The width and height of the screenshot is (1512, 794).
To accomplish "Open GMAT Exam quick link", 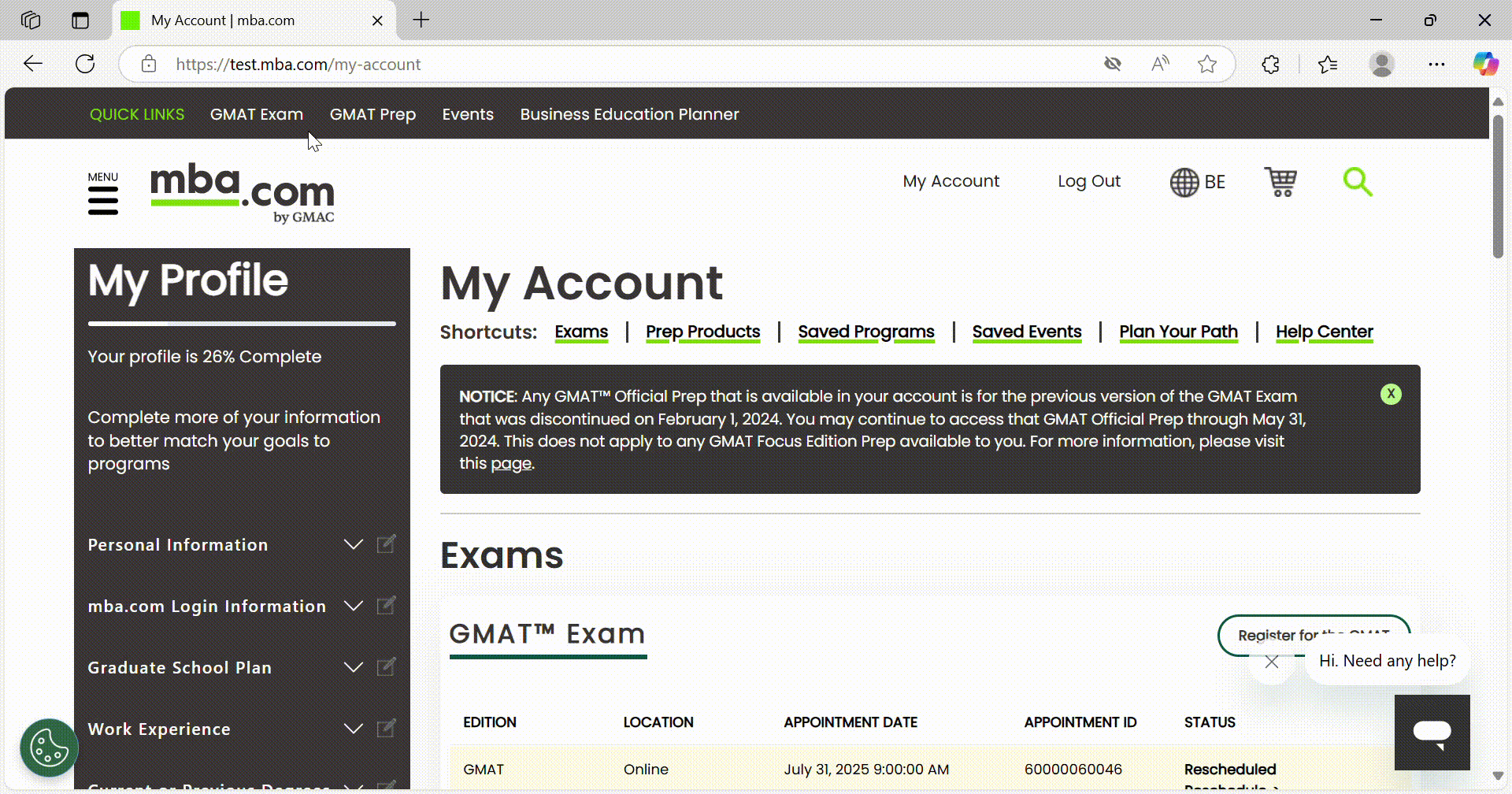I will click(257, 114).
